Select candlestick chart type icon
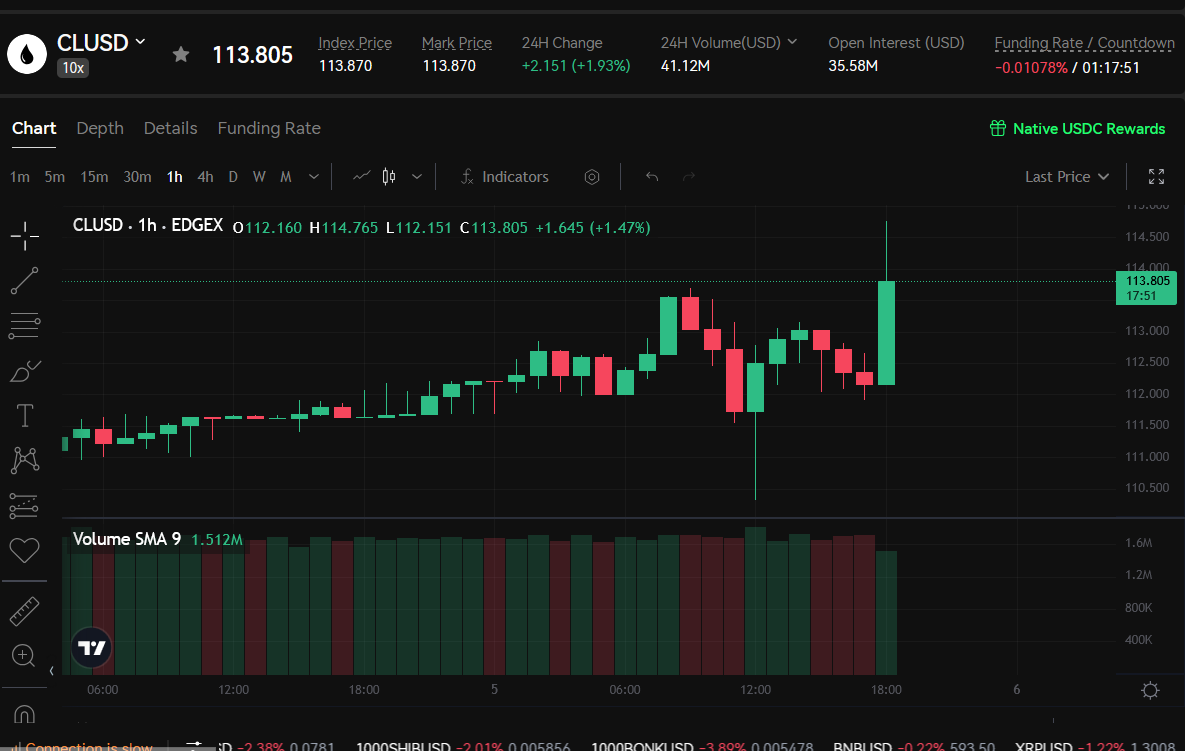Image resolution: width=1185 pixels, height=751 pixels. pyautogui.click(x=388, y=176)
